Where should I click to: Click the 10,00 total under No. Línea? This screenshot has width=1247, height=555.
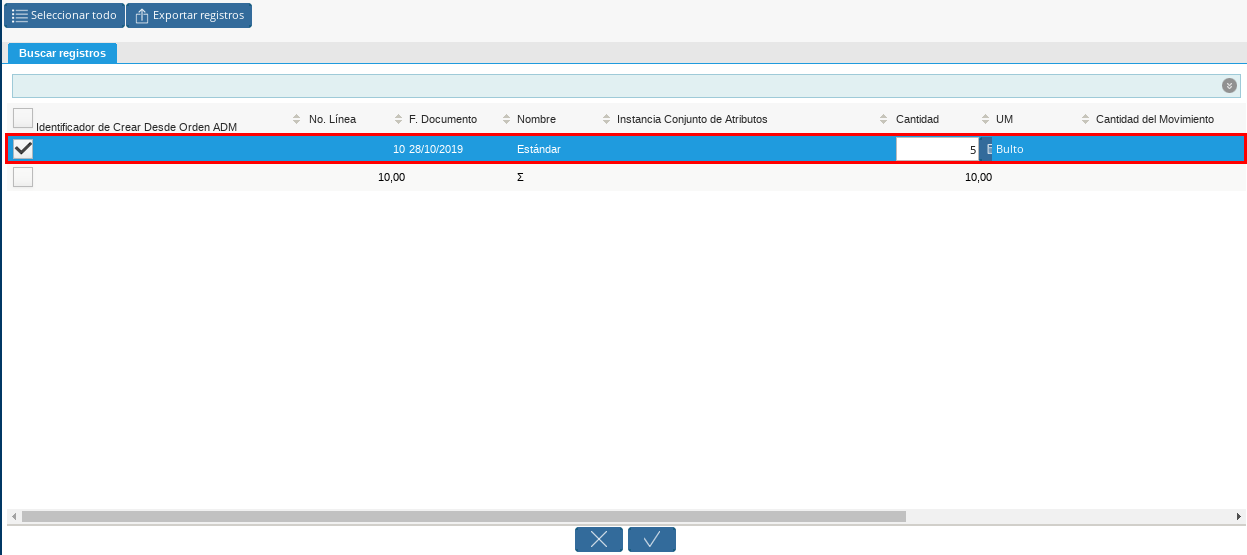point(392,177)
